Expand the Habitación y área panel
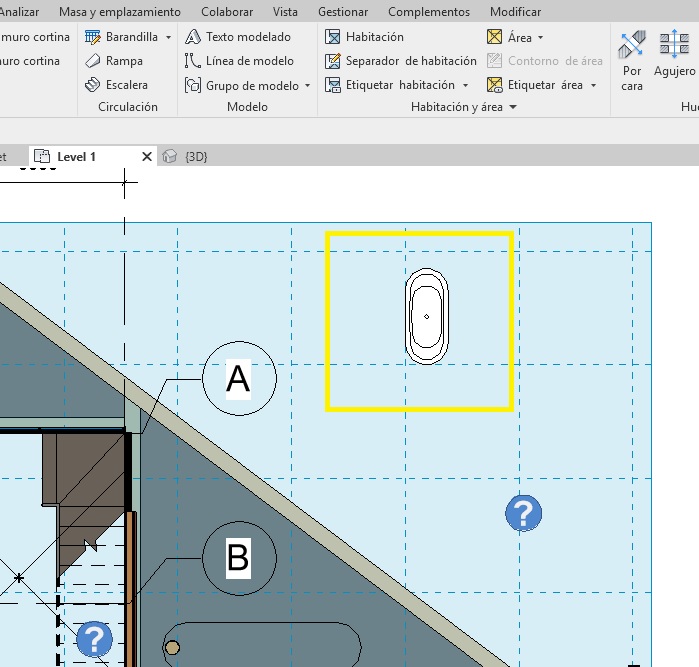This screenshot has width=699, height=667. click(512, 107)
